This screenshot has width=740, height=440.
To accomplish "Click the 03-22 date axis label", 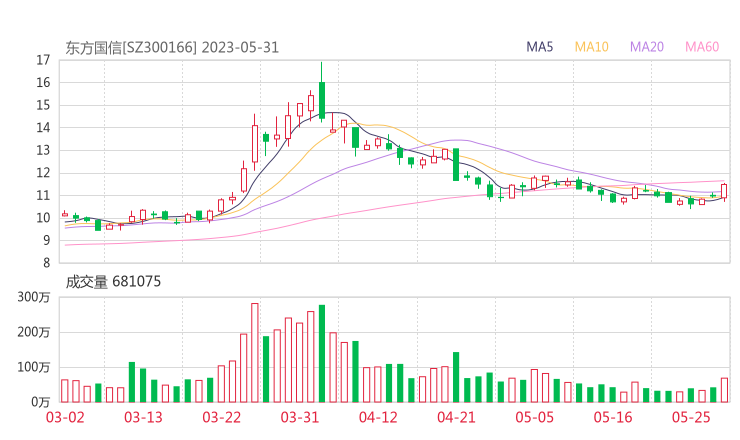I will [221, 417].
